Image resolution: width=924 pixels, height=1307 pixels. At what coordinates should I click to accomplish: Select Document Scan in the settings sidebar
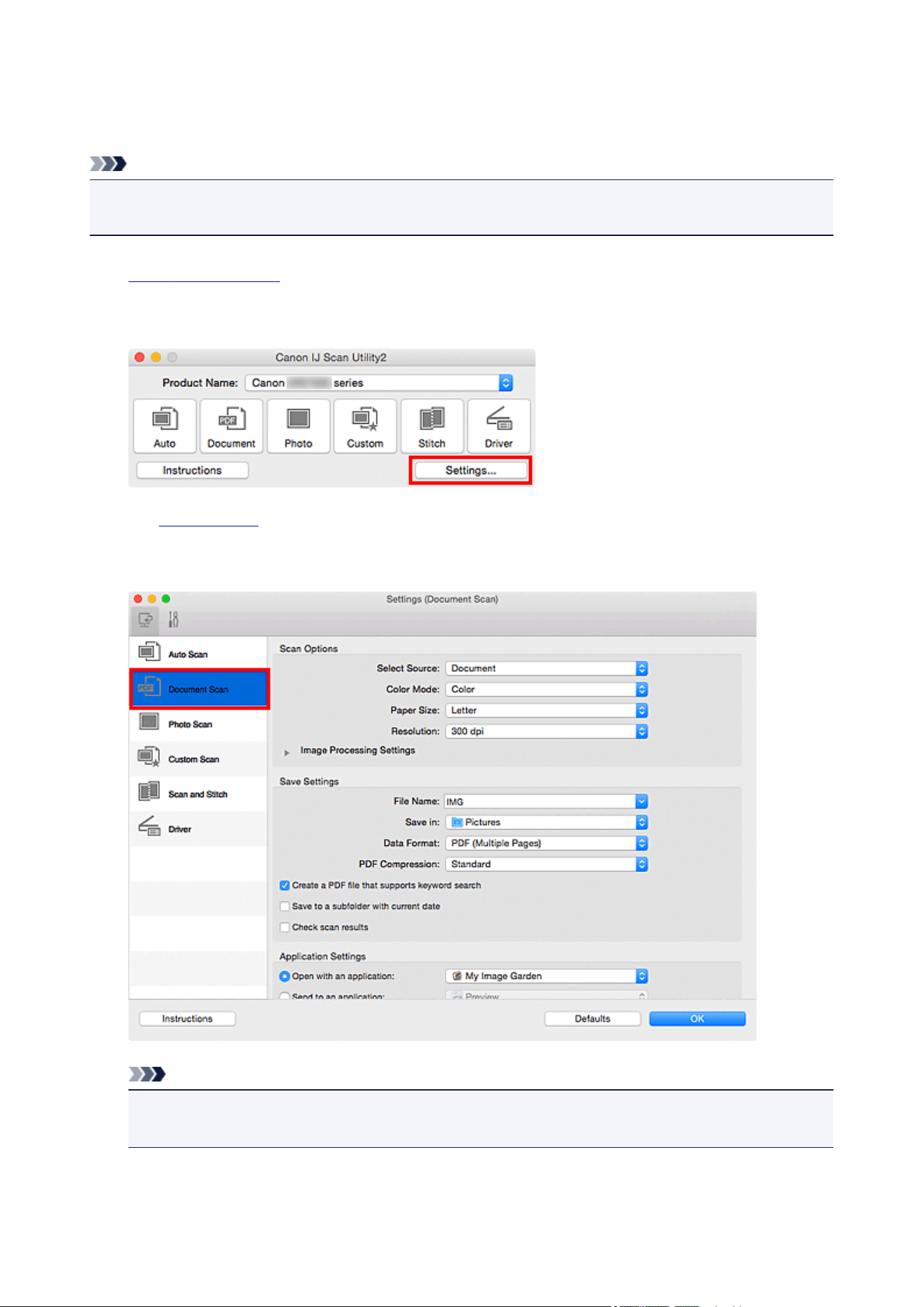click(199, 689)
